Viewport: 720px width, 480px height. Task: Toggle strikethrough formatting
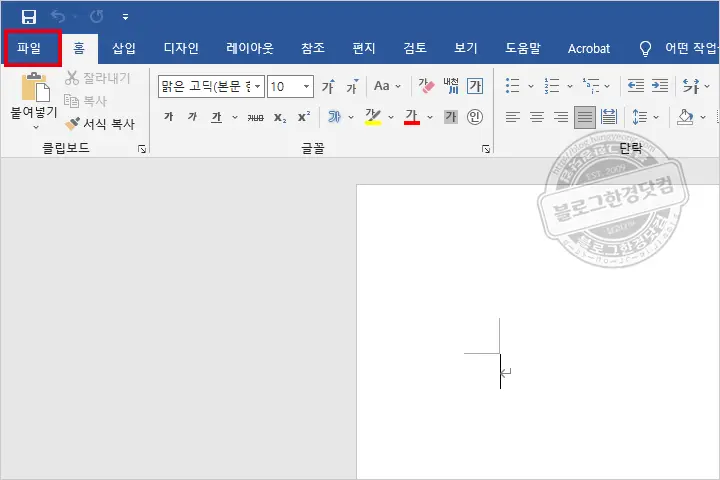coord(255,118)
